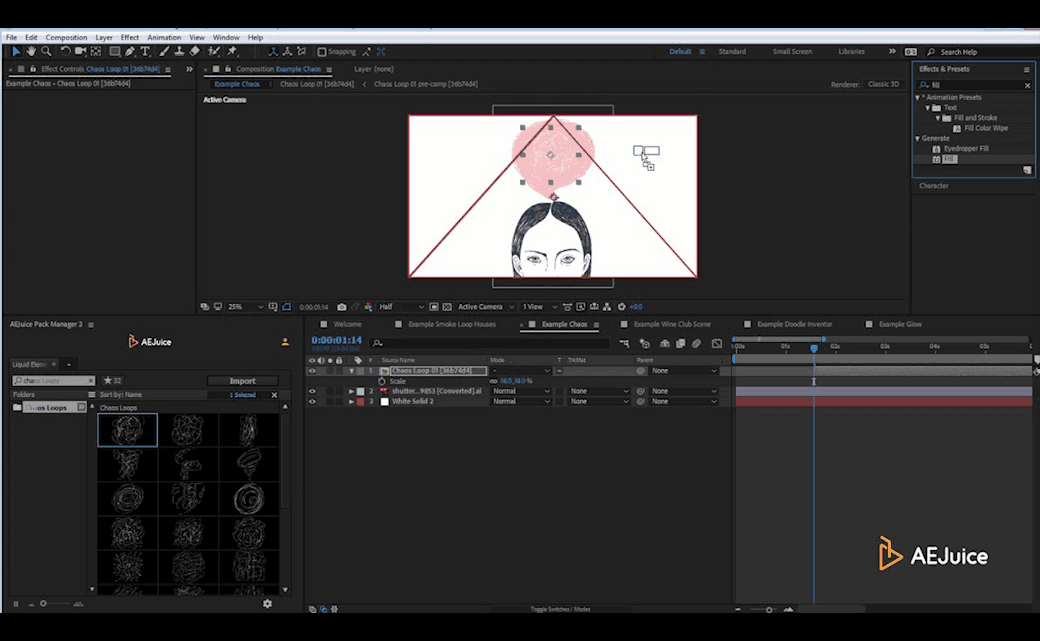The image size is (1040, 641).
Task: Toggle the Scale stopwatch keyframe
Action: pyautogui.click(x=382, y=382)
